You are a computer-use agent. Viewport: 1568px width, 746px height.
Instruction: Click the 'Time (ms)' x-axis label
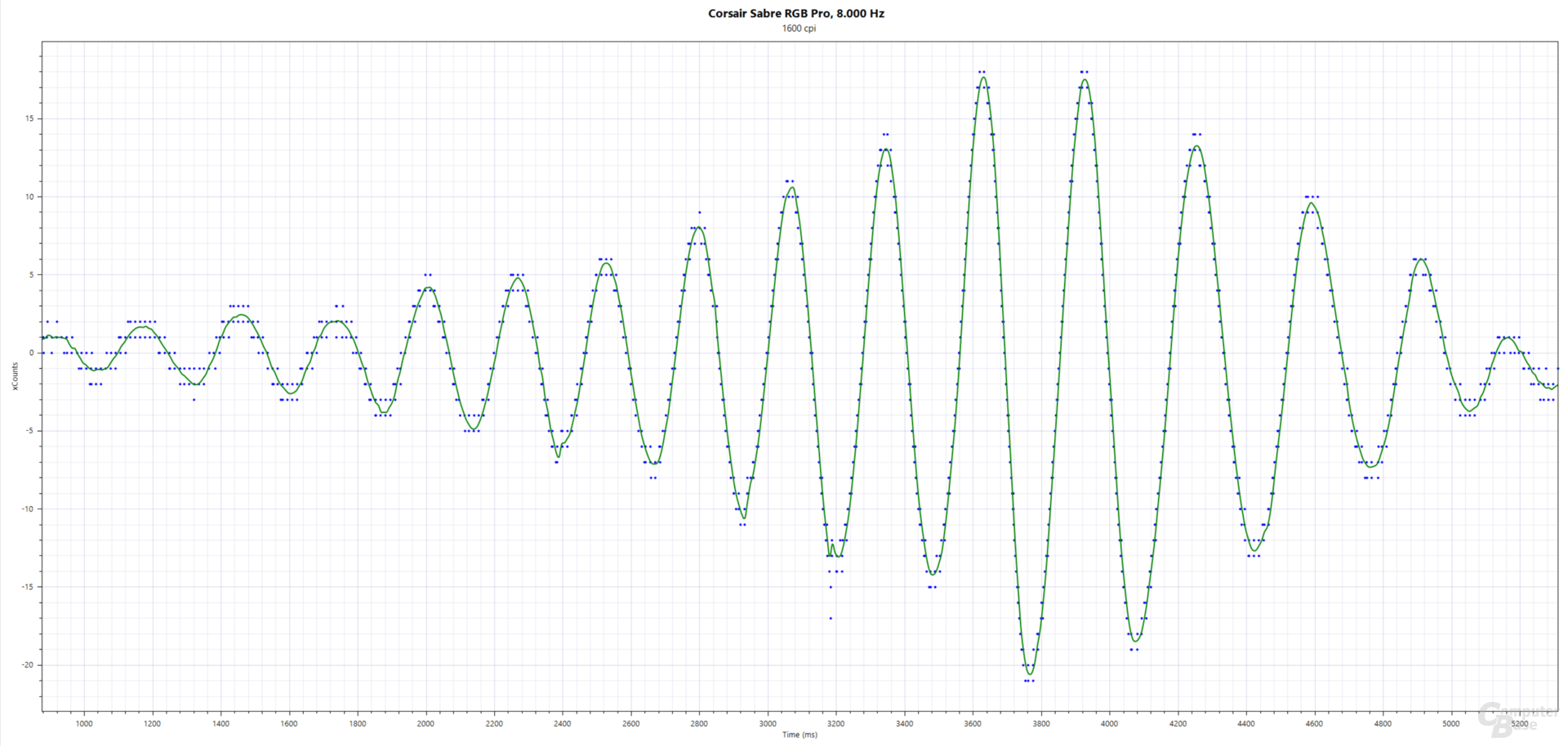pyautogui.click(x=800, y=735)
